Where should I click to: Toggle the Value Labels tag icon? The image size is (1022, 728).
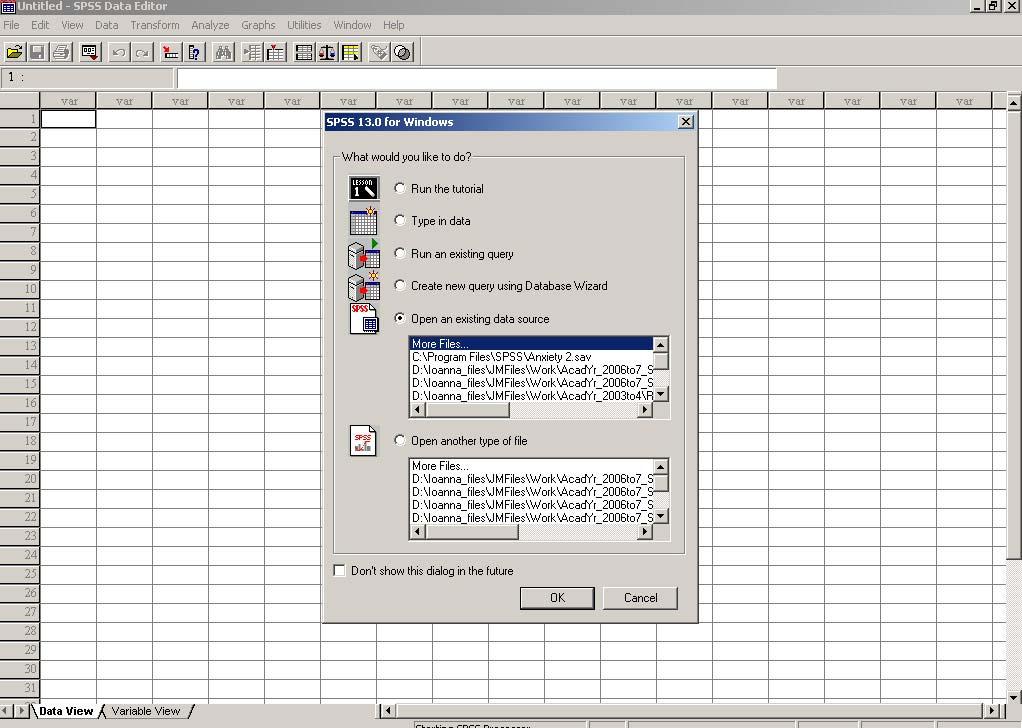(379, 52)
